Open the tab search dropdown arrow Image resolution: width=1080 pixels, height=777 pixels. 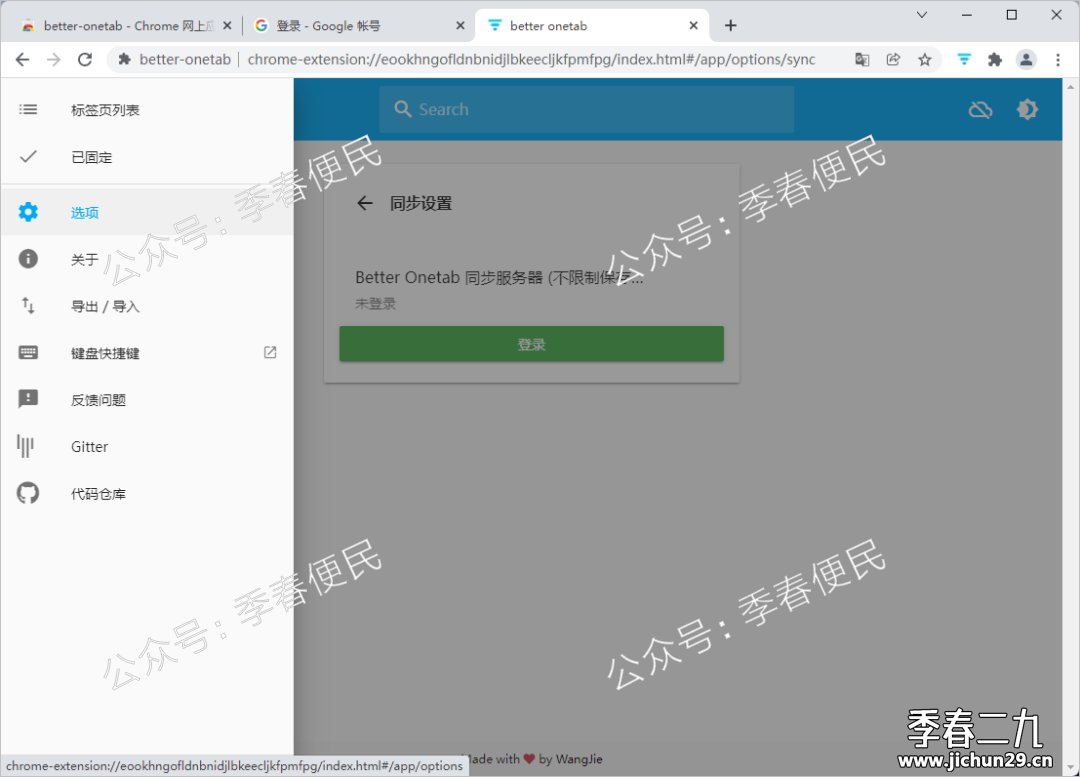click(922, 14)
